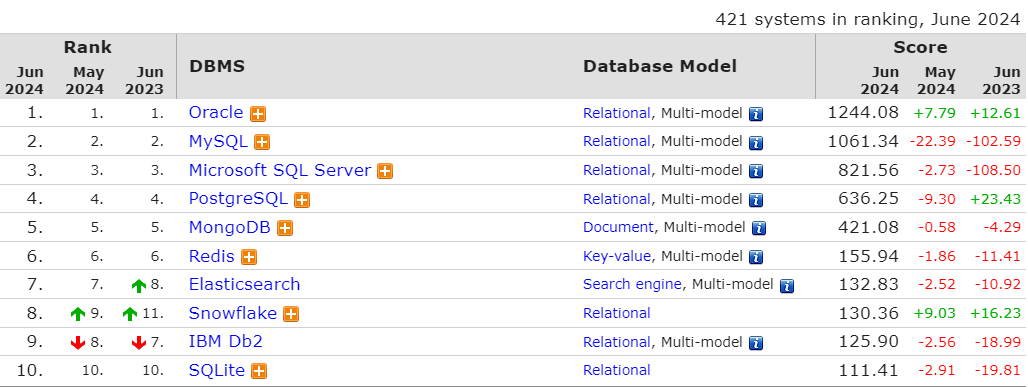Click the Database Model column header
The height and width of the screenshot is (387, 1028).
click(660, 66)
